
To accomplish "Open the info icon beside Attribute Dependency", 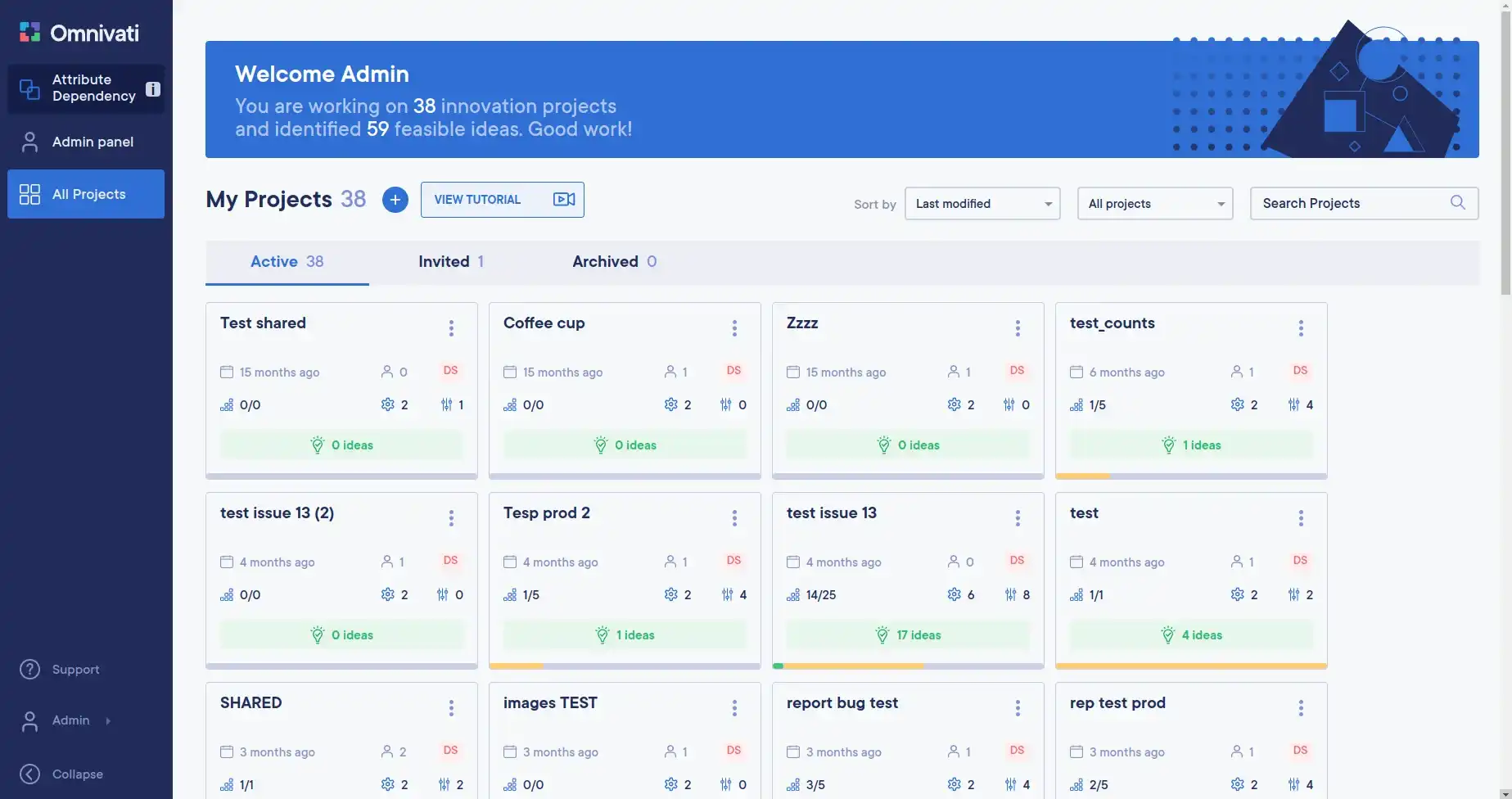I will [153, 89].
